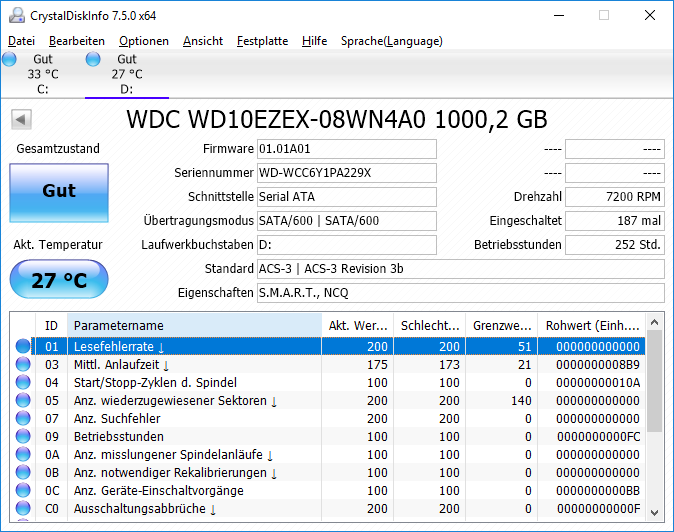Sort by the ID column header

click(51, 326)
